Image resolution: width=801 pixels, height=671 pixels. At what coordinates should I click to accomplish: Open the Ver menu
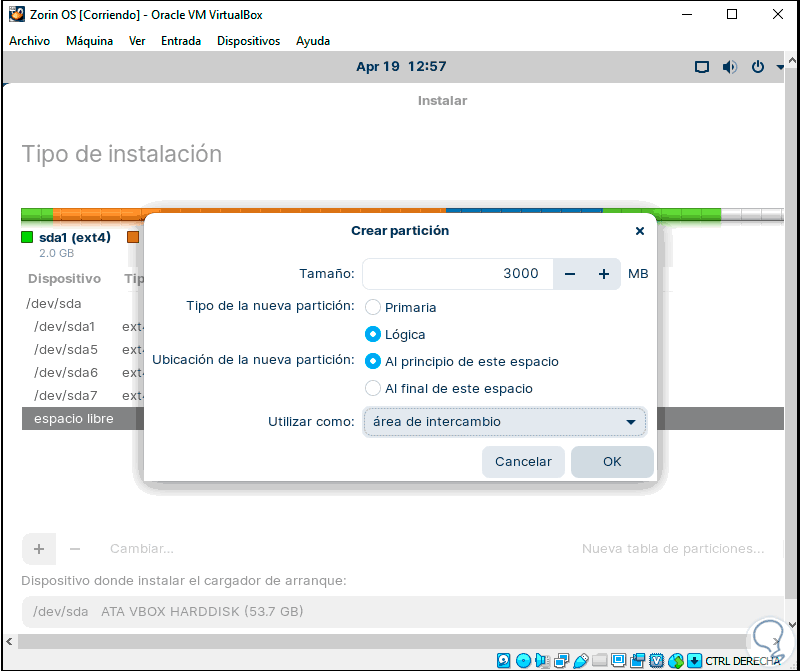pos(137,41)
